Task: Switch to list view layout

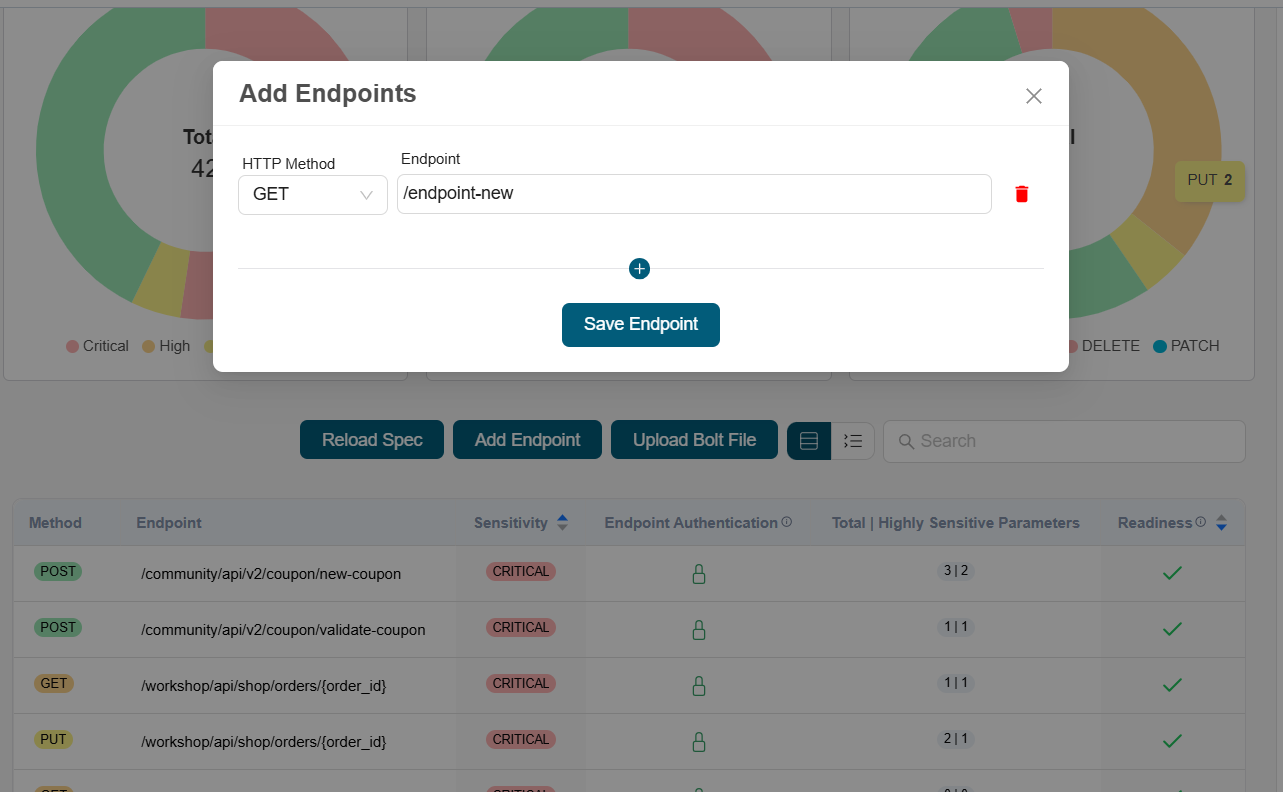Action: point(853,440)
